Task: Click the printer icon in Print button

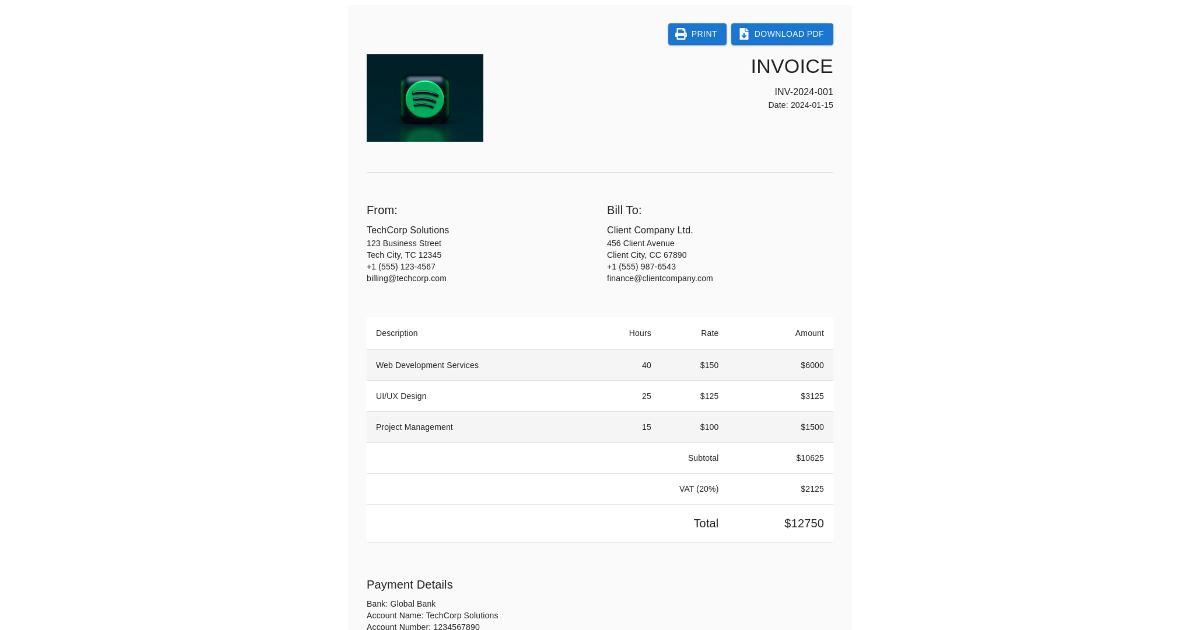Action: (681, 34)
